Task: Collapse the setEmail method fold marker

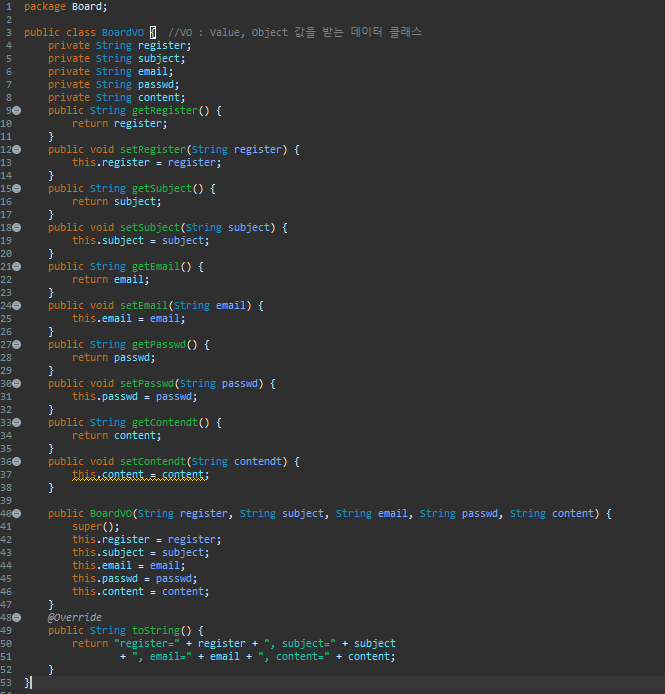Action: tap(17, 305)
